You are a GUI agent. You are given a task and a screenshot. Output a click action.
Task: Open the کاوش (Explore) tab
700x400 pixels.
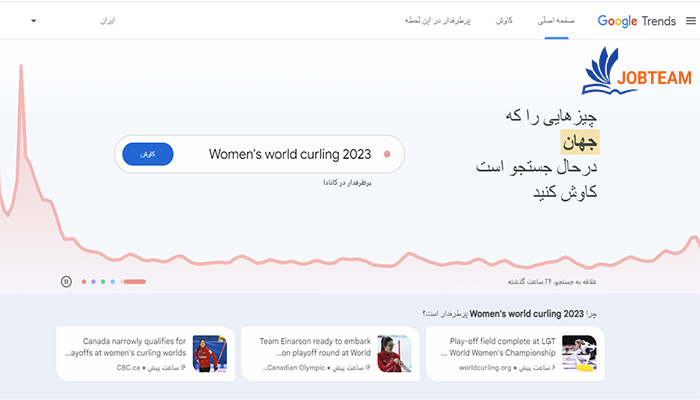point(504,21)
